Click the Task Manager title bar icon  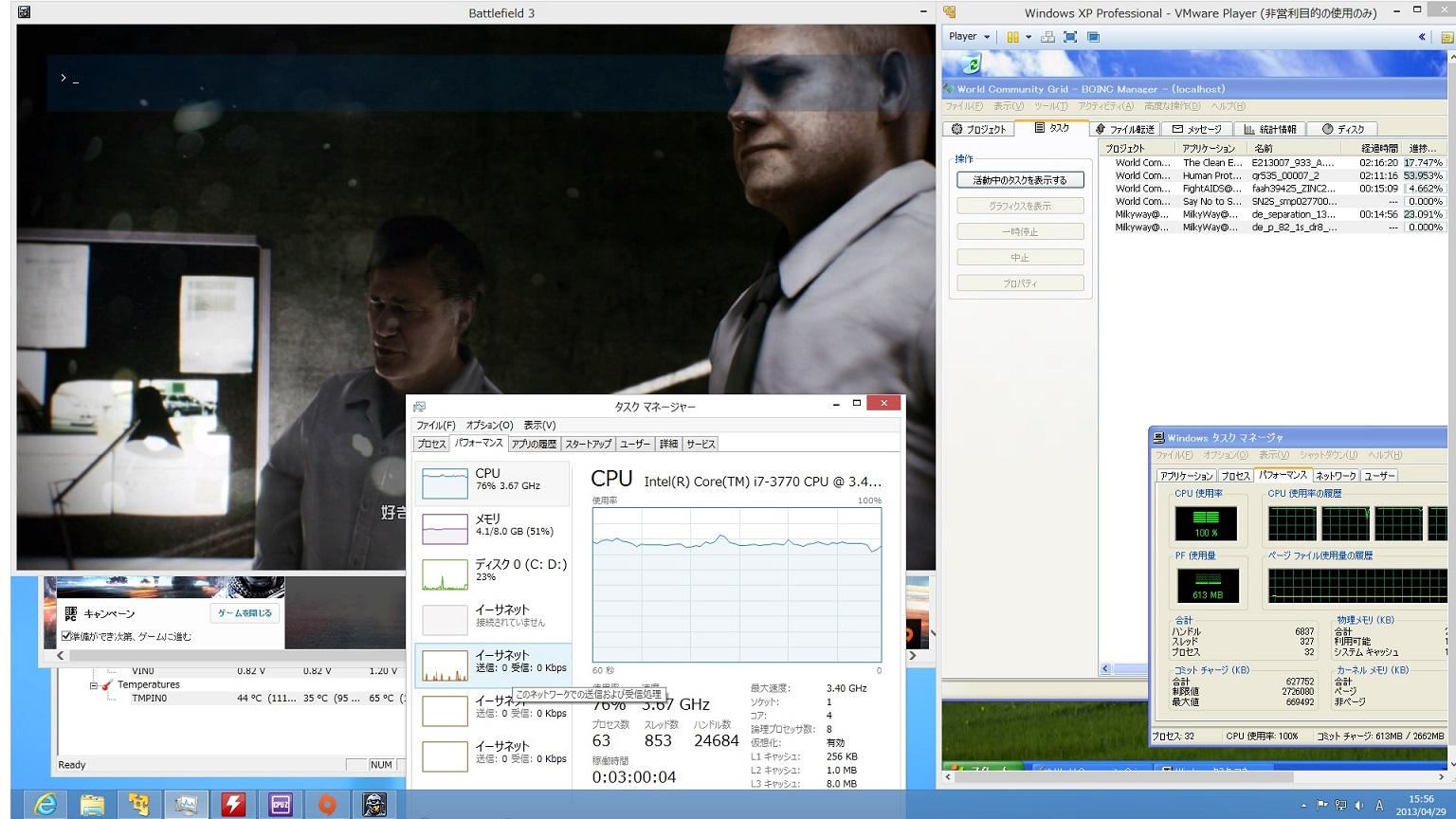(420, 406)
